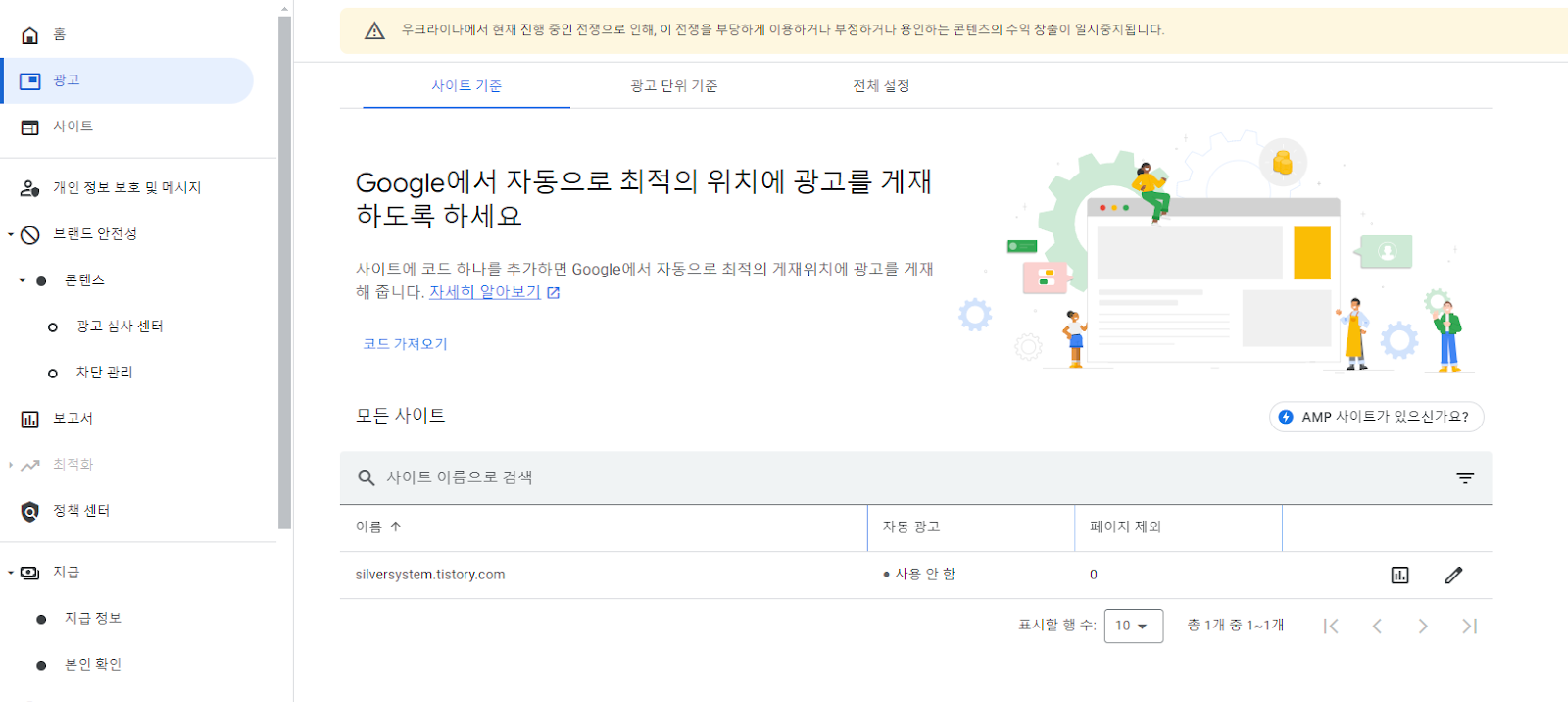Open 광고 심사 센터 menu item
The image size is (1568, 702).
[120, 326]
